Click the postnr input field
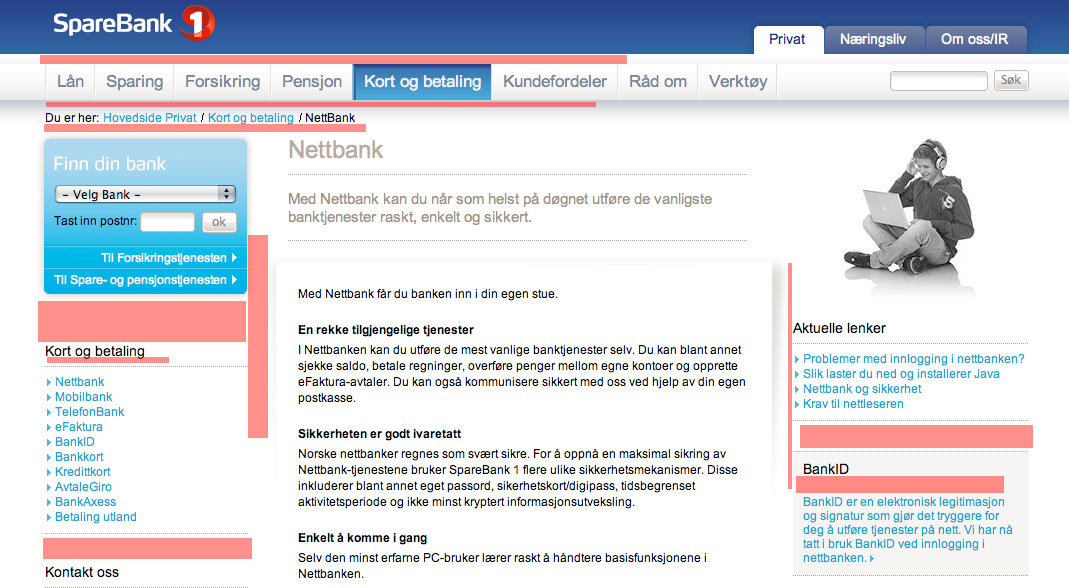Screen dimensions: 1069x588 (168, 222)
